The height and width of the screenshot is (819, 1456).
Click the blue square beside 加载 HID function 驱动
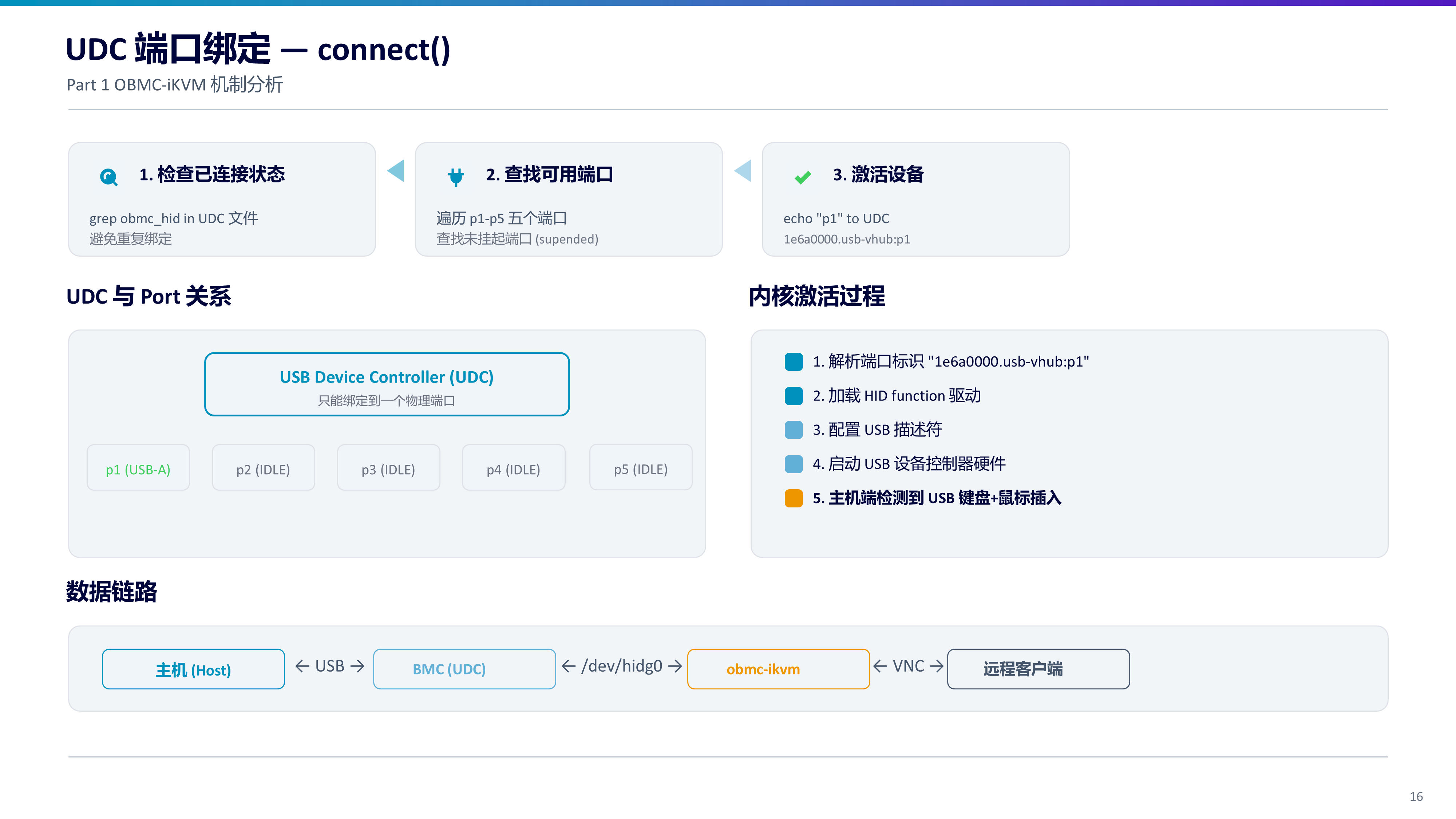coord(794,396)
